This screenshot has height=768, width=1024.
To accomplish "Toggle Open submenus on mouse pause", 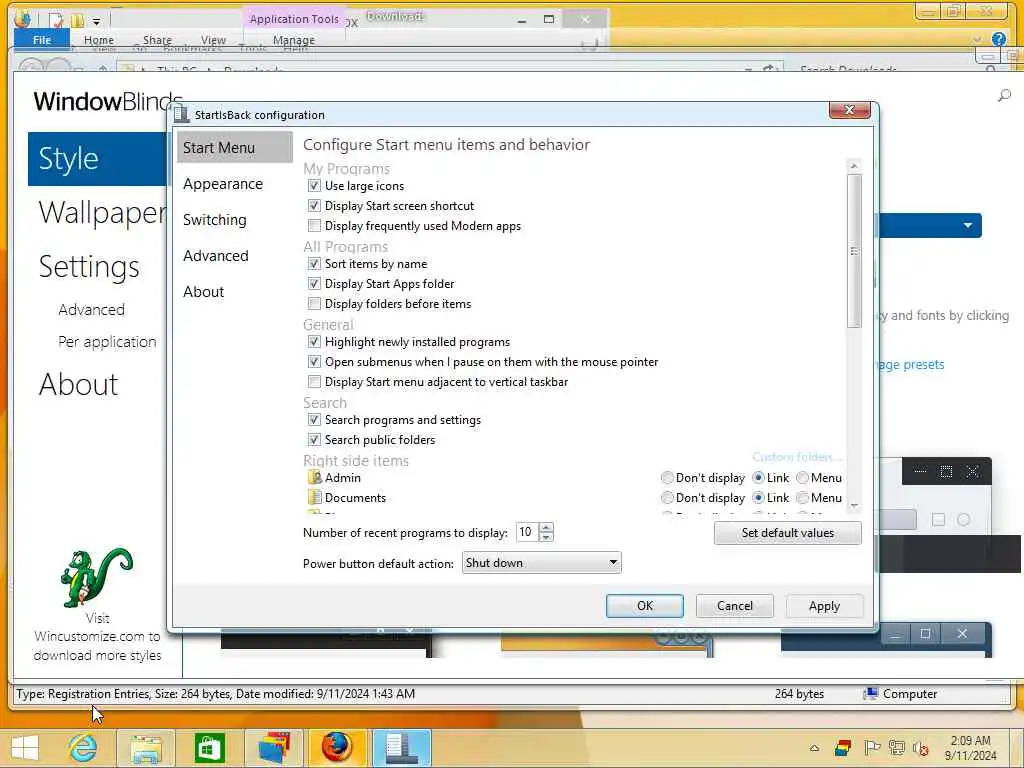I will point(314,362).
